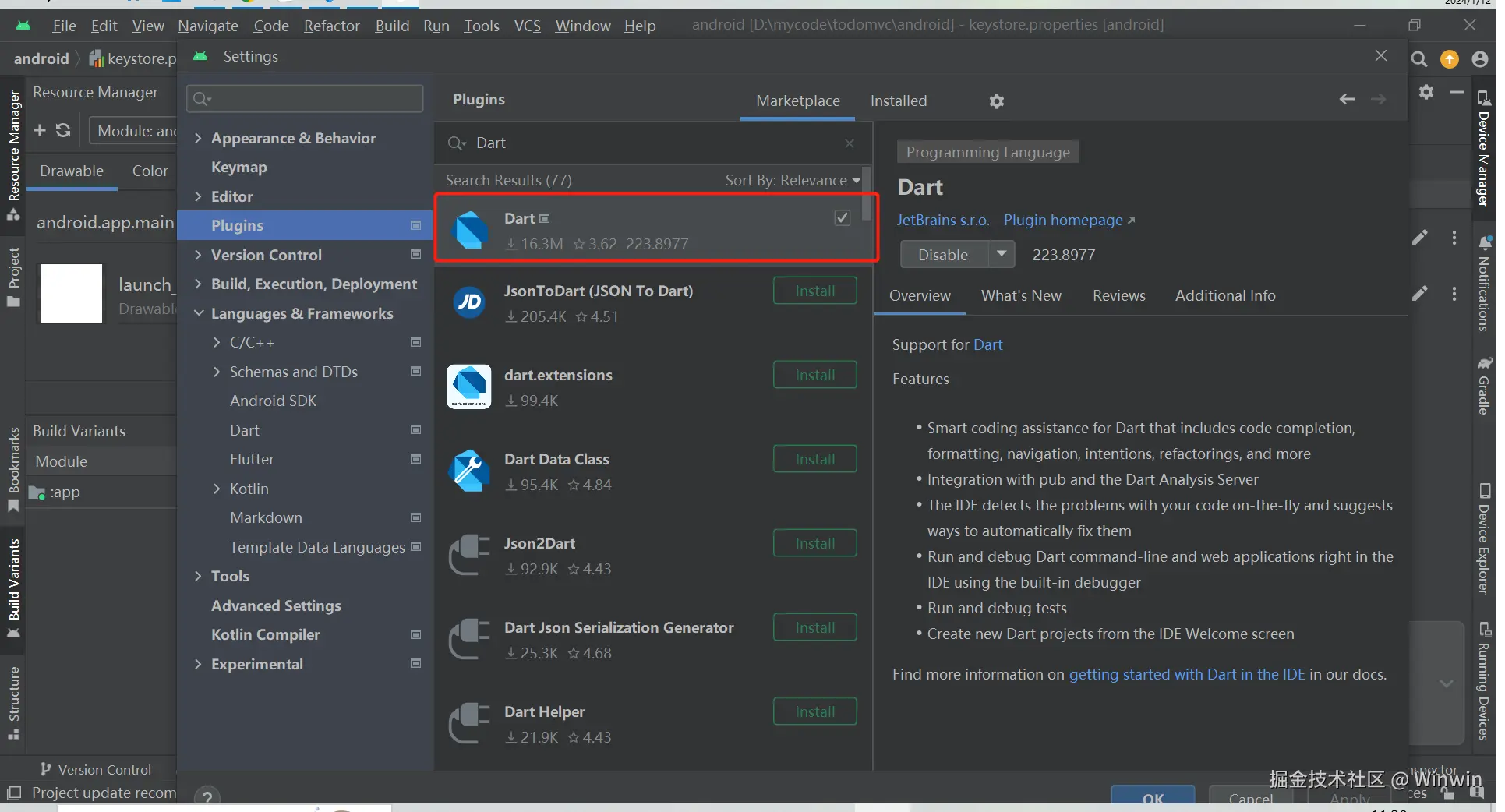Open the Device Manager tool window
This screenshot has height=812, width=1505.
1484,148
